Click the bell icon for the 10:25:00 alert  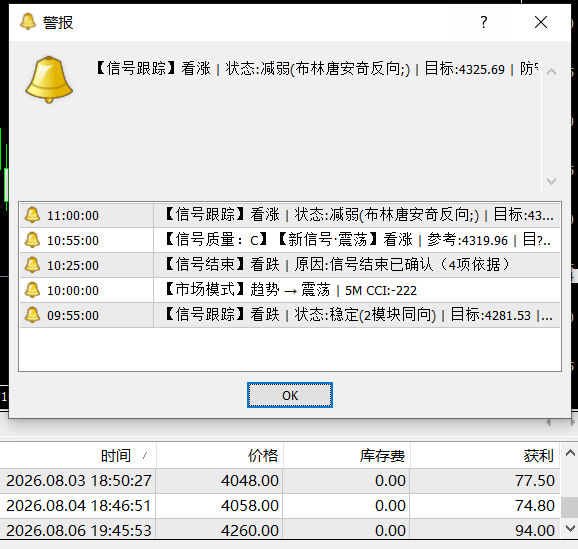pos(32,265)
